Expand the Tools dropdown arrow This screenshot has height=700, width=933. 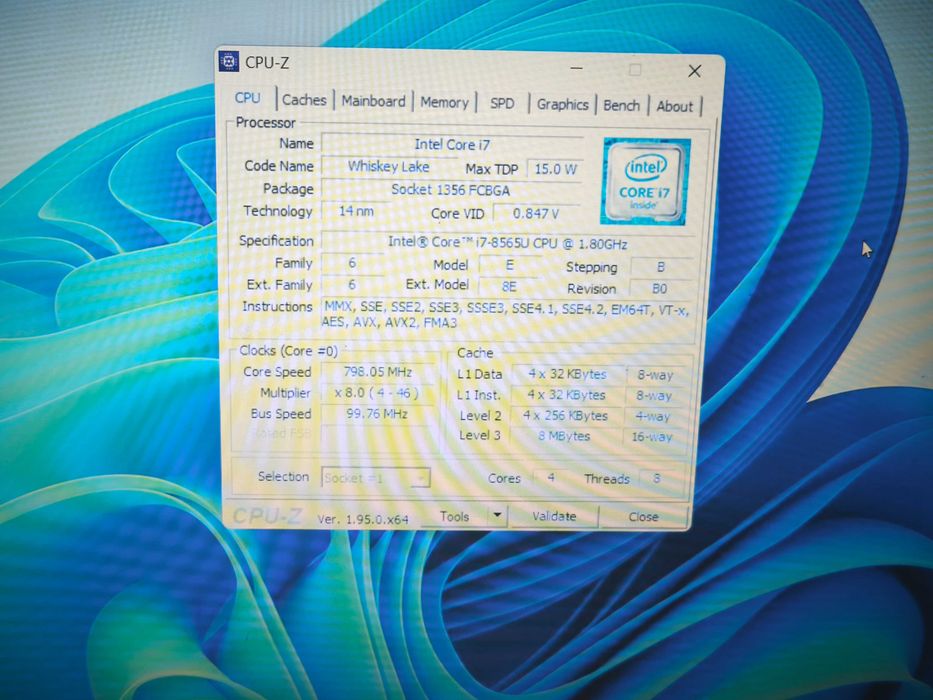pyautogui.click(x=497, y=515)
